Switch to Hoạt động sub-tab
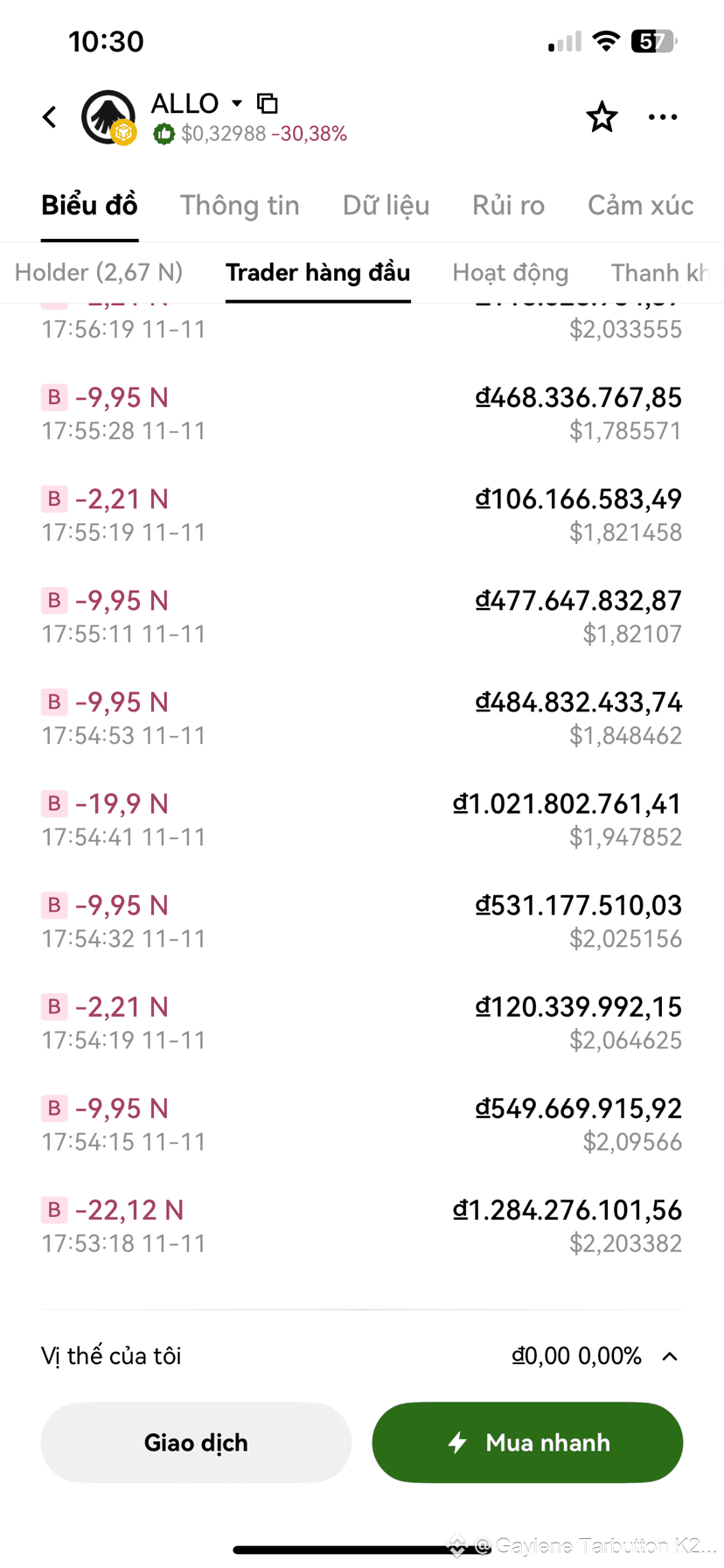Viewport: 724px width, 1568px height. click(x=510, y=273)
